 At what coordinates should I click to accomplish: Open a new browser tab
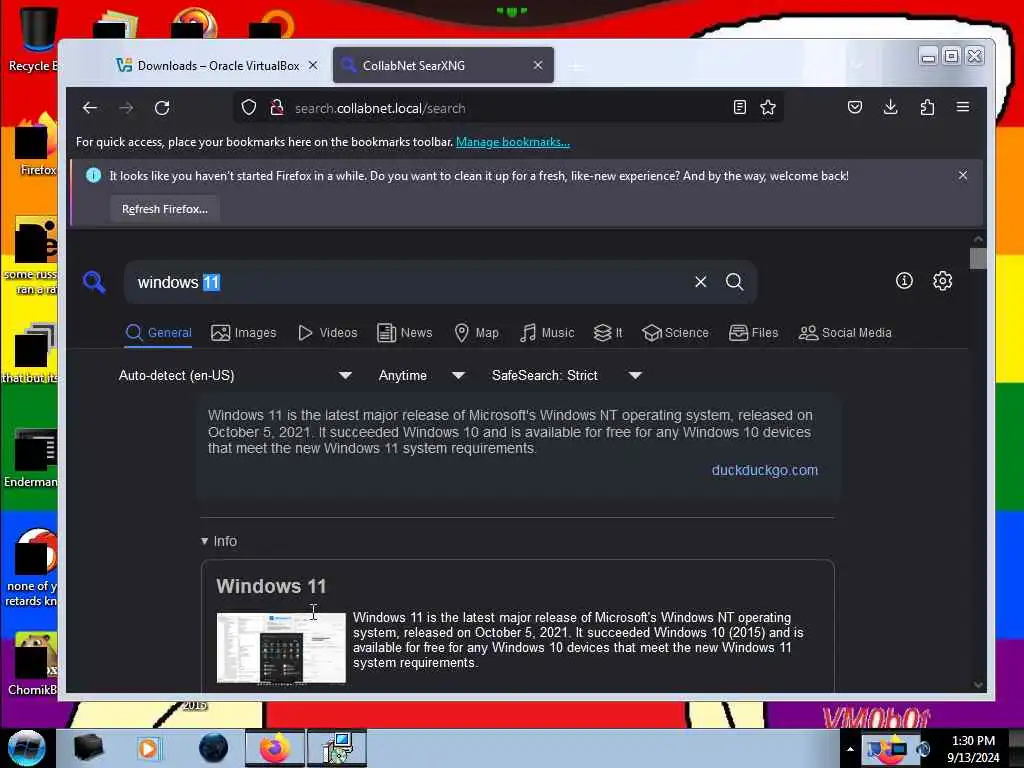[x=575, y=66]
